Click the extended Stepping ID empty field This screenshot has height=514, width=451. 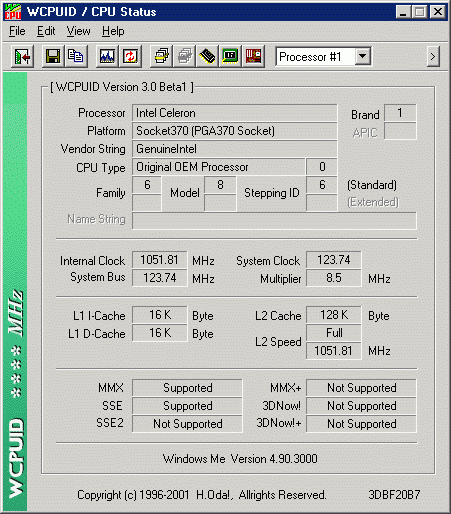[x=322, y=203]
